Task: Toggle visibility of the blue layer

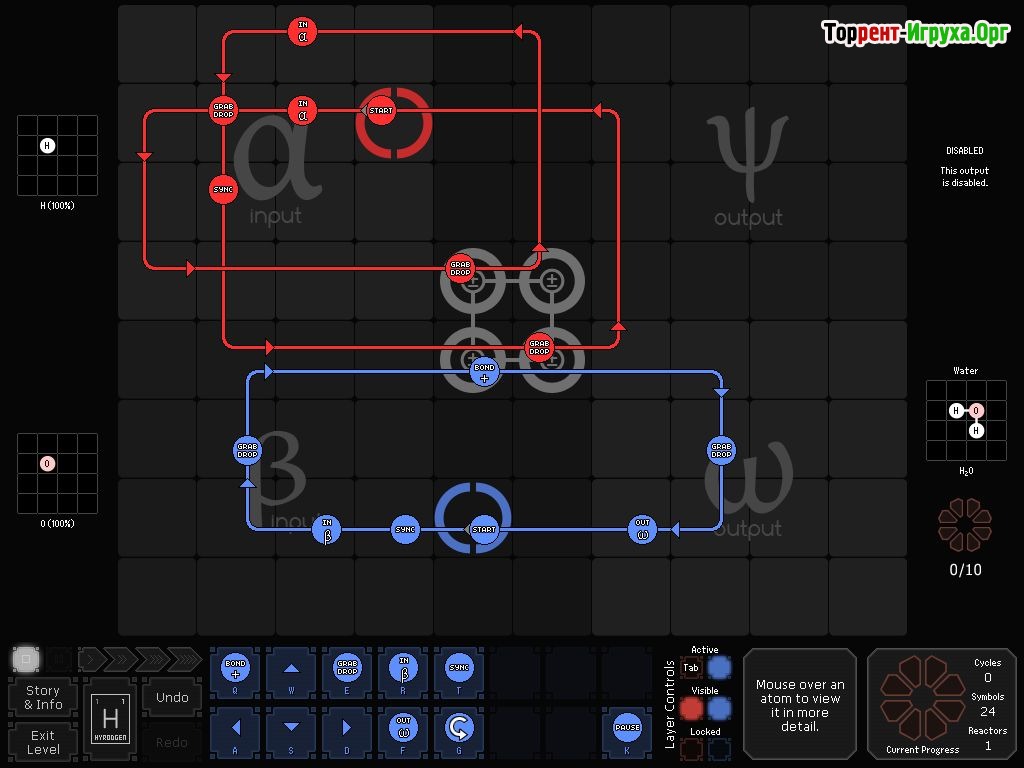Action: pyautogui.click(x=719, y=708)
